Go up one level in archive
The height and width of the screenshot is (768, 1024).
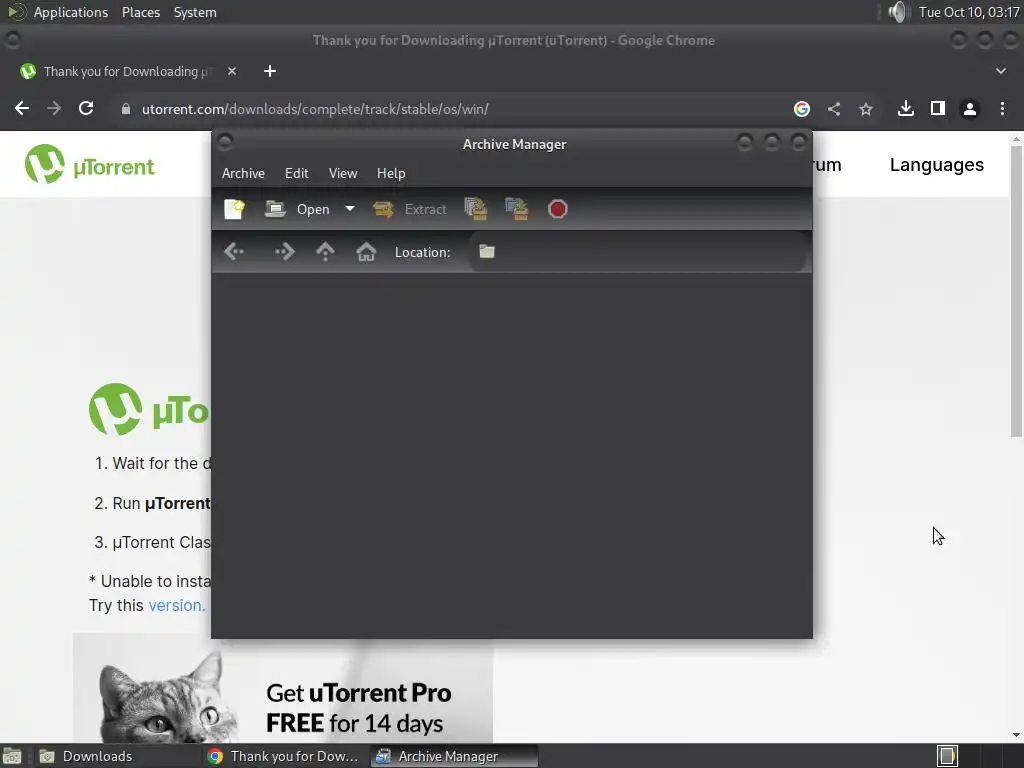[x=325, y=251]
